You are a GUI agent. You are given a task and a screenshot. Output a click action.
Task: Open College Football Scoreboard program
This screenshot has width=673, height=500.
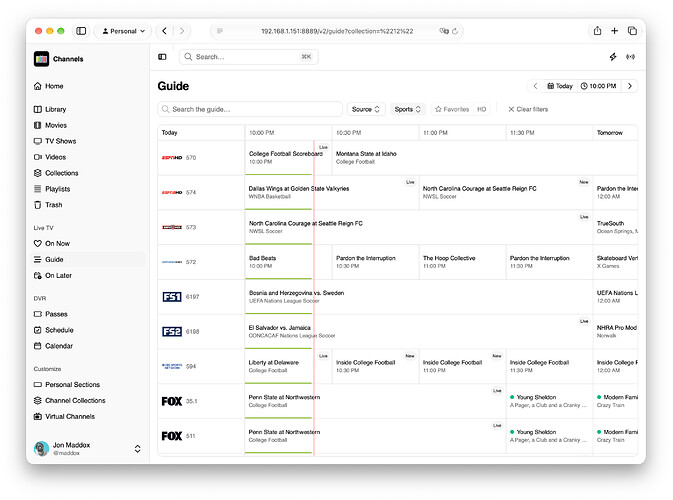[288, 158]
